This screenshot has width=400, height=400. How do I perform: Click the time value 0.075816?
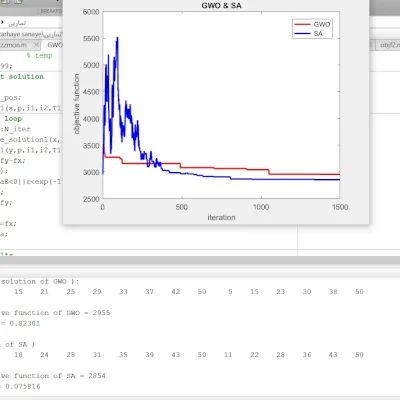(x=23, y=386)
